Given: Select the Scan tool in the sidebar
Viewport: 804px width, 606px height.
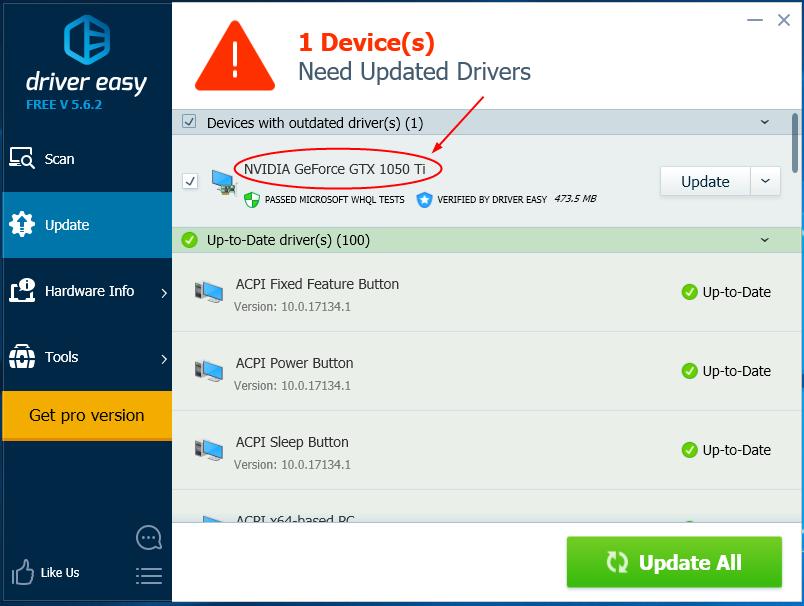Looking at the screenshot, I should (x=60, y=158).
